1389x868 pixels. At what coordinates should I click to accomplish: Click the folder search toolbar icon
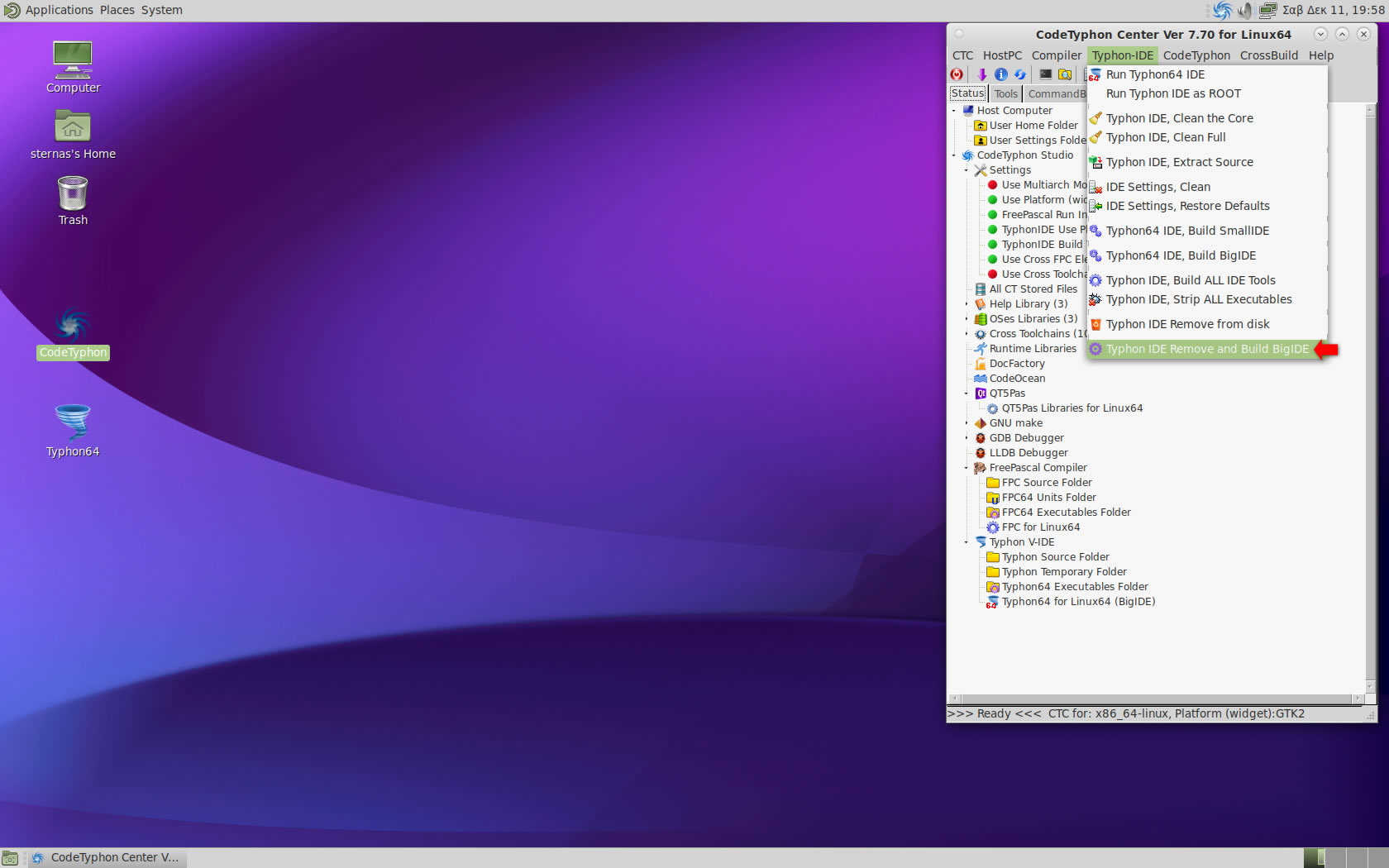coord(1066,74)
